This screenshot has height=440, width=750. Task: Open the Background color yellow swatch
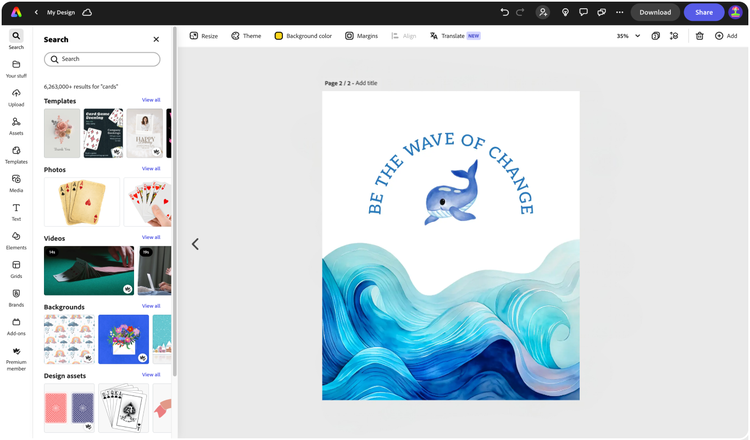[278, 36]
